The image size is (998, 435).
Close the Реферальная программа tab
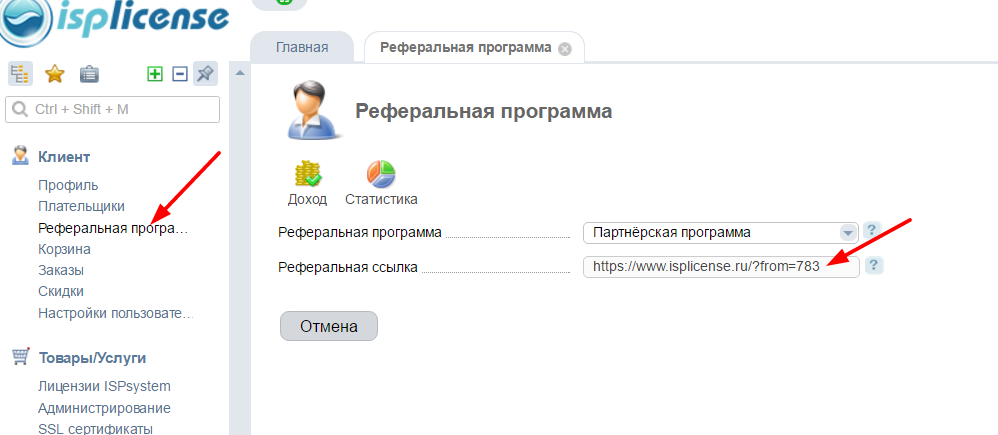coord(565,48)
